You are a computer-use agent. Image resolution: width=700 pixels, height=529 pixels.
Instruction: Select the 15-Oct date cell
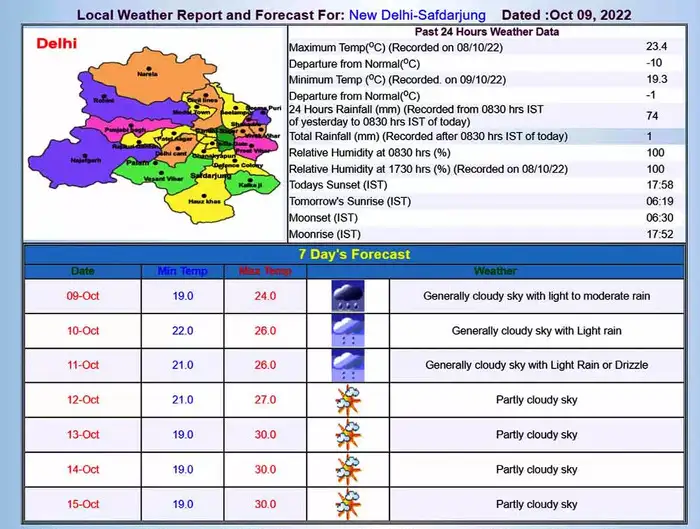tap(83, 504)
